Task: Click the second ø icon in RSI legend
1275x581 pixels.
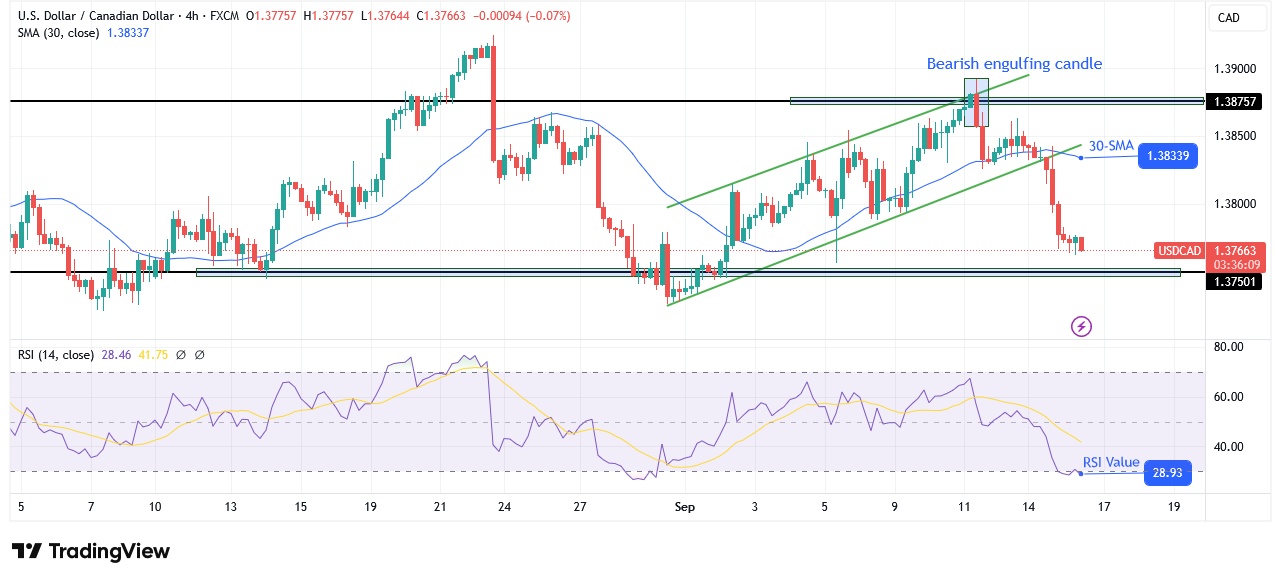Action: pyautogui.click(x=200, y=354)
